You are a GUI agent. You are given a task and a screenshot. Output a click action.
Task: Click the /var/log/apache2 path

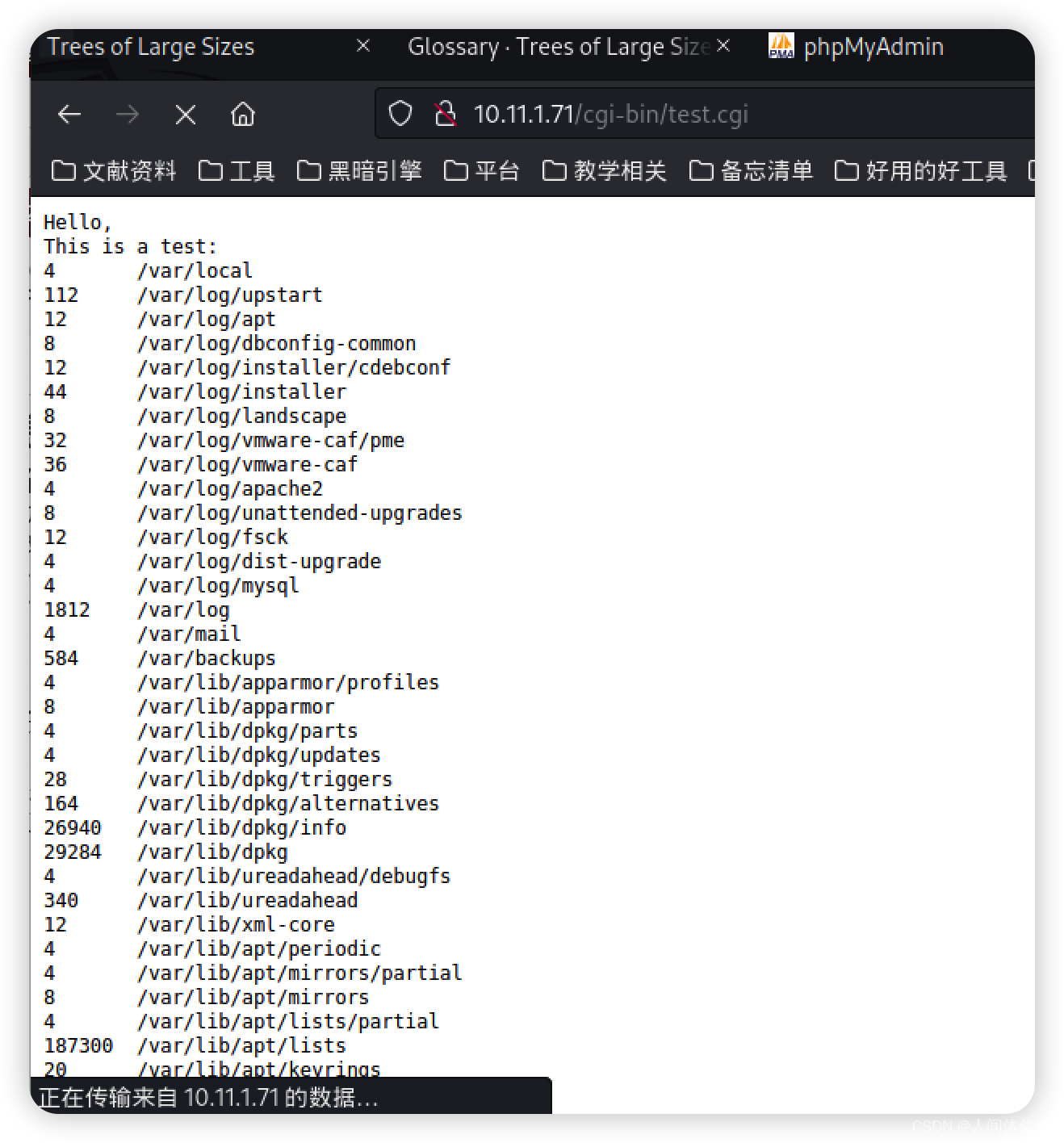pos(230,488)
